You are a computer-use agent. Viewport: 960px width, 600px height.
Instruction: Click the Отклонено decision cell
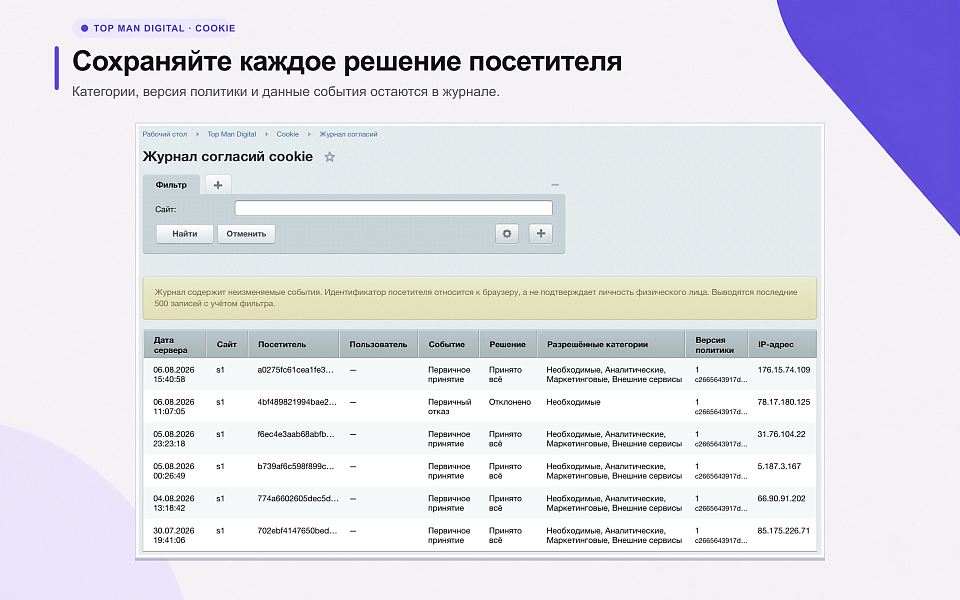(510, 402)
